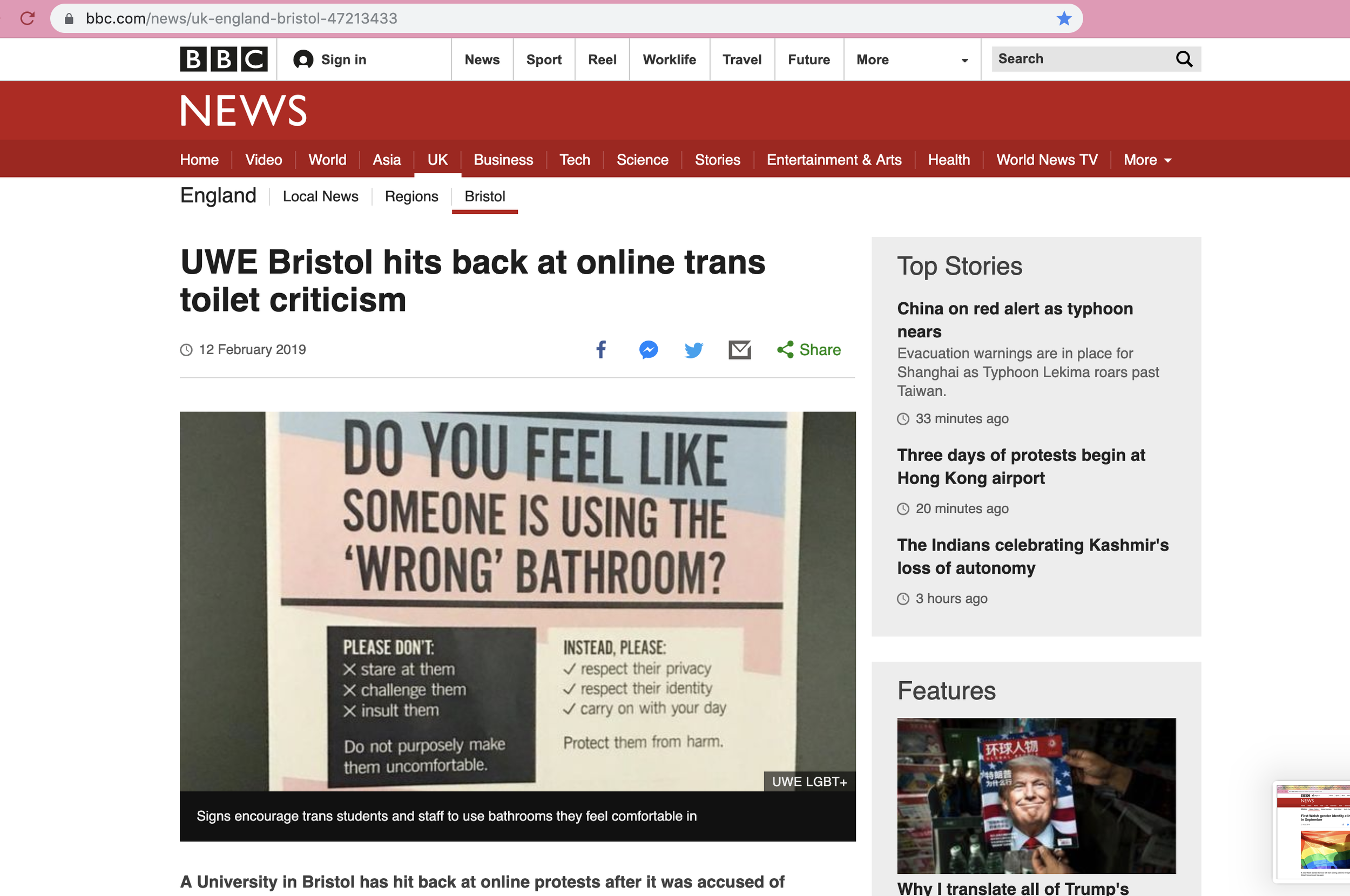
Task: Reload the page with the refresh icon
Action: coord(28,18)
